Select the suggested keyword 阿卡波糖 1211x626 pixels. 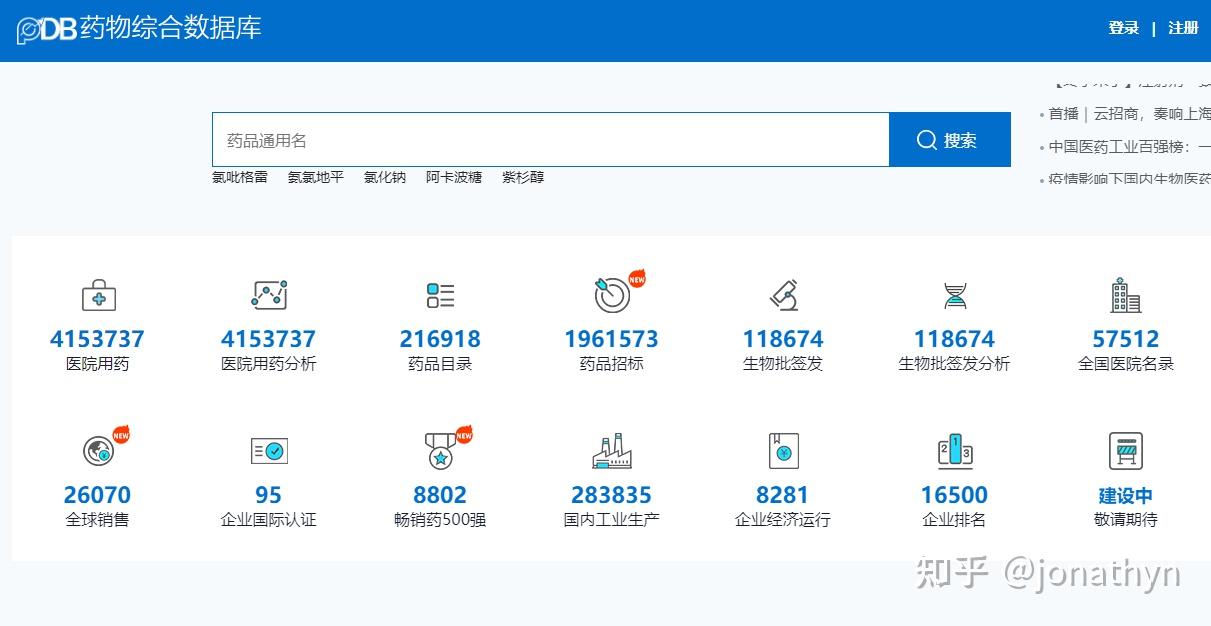(x=454, y=177)
